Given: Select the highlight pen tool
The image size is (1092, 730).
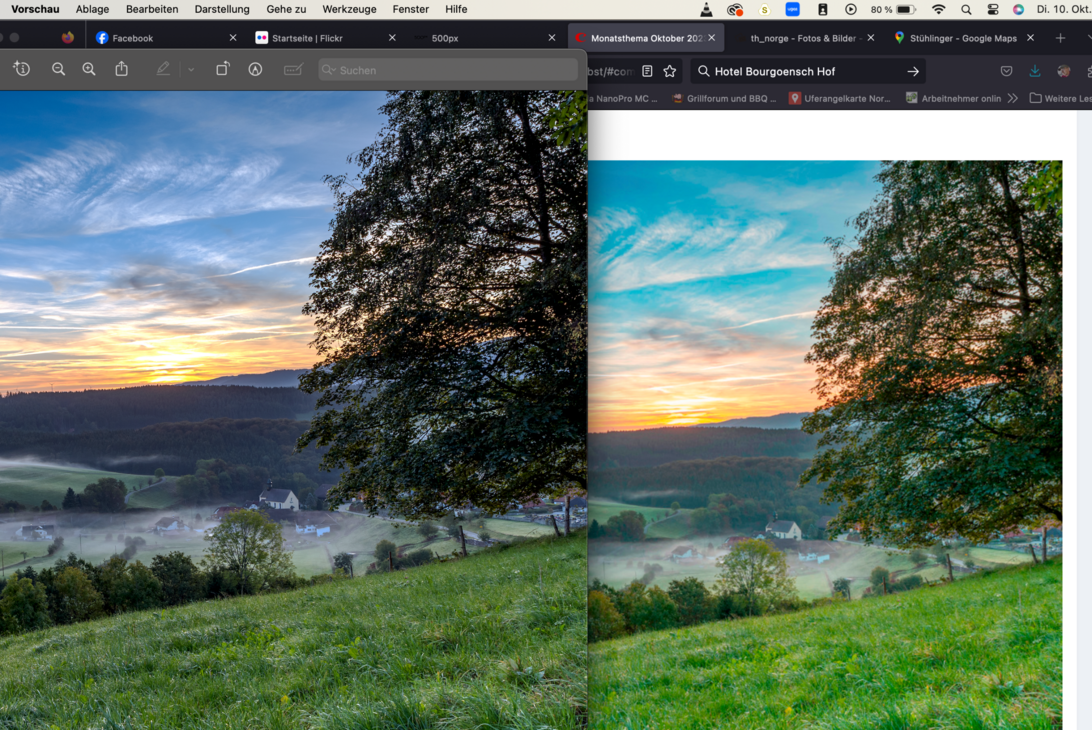Looking at the screenshot, I should 164,70.
